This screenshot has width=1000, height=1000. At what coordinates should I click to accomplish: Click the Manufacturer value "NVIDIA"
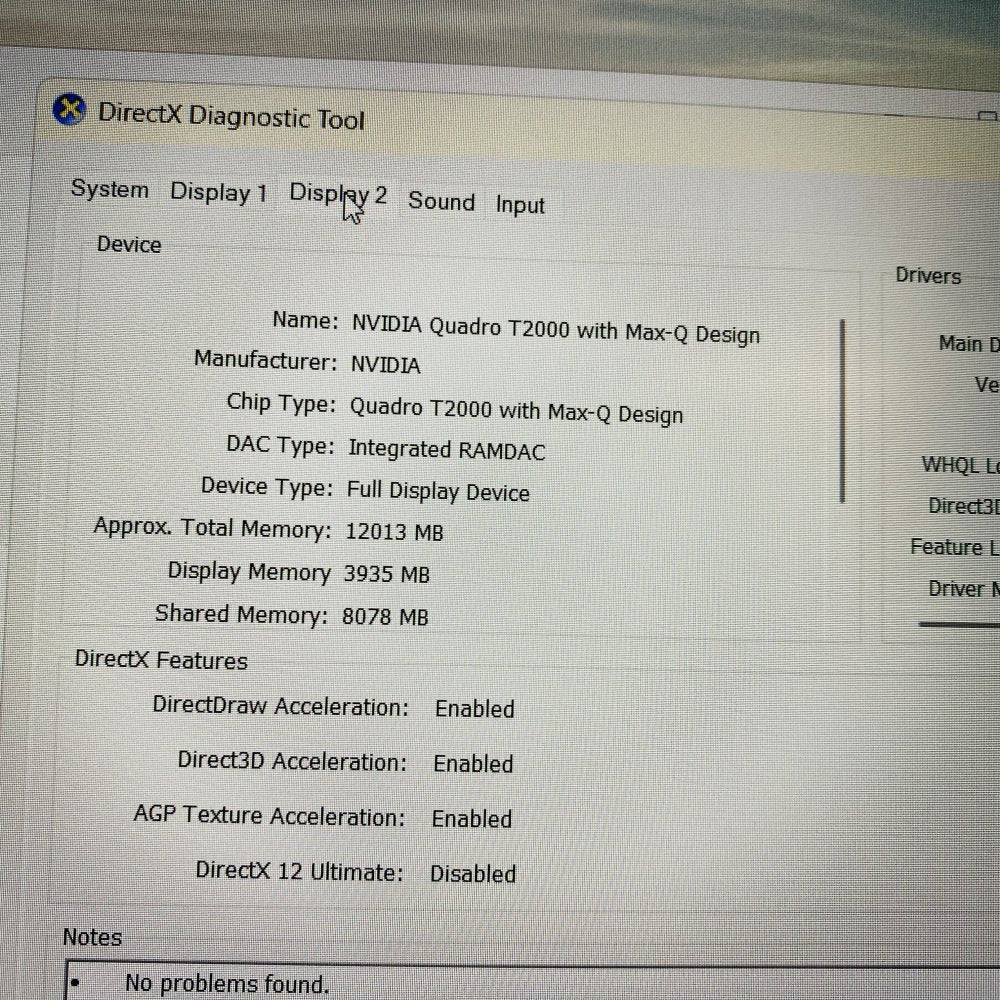385,365
